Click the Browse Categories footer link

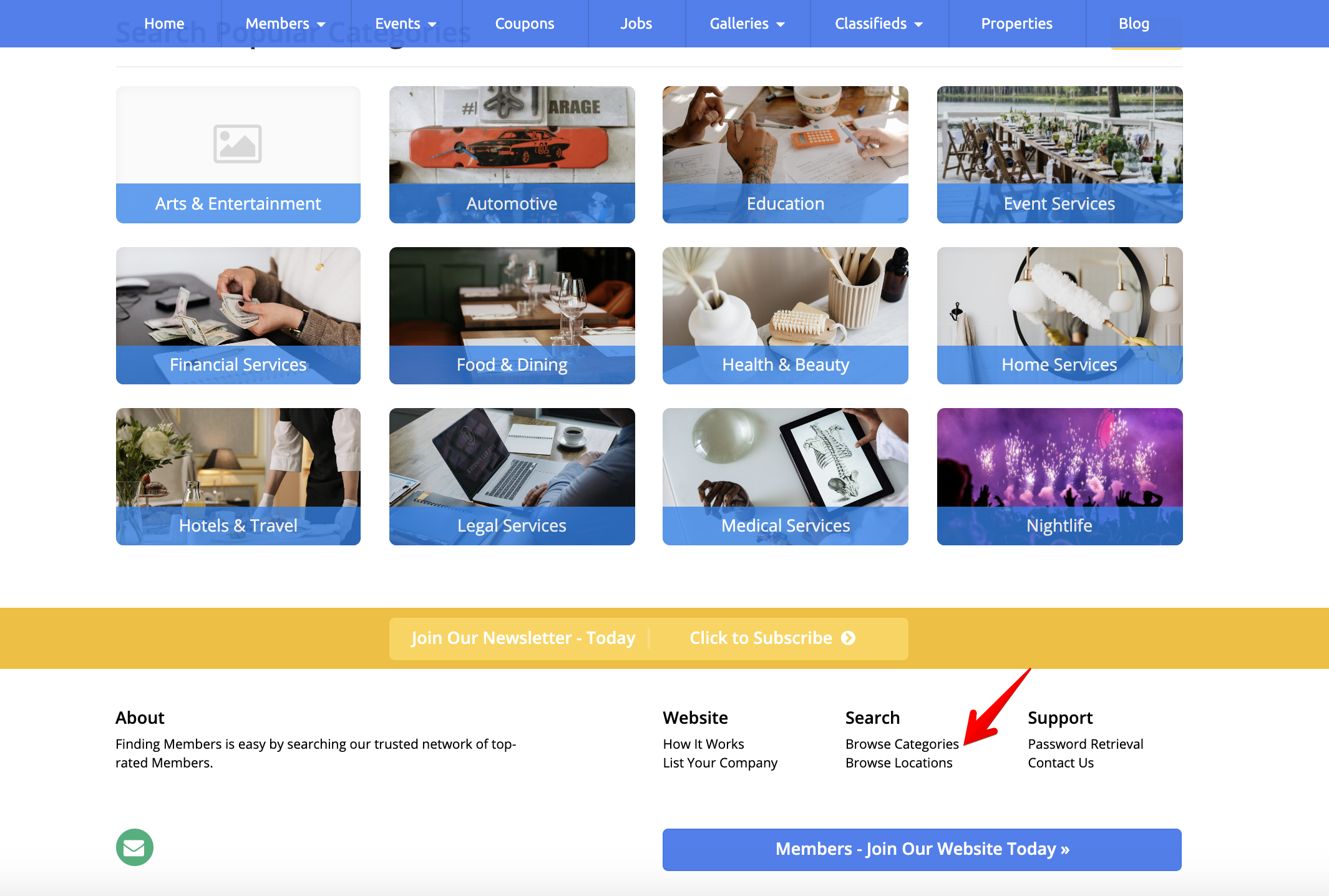coord(902,744)
